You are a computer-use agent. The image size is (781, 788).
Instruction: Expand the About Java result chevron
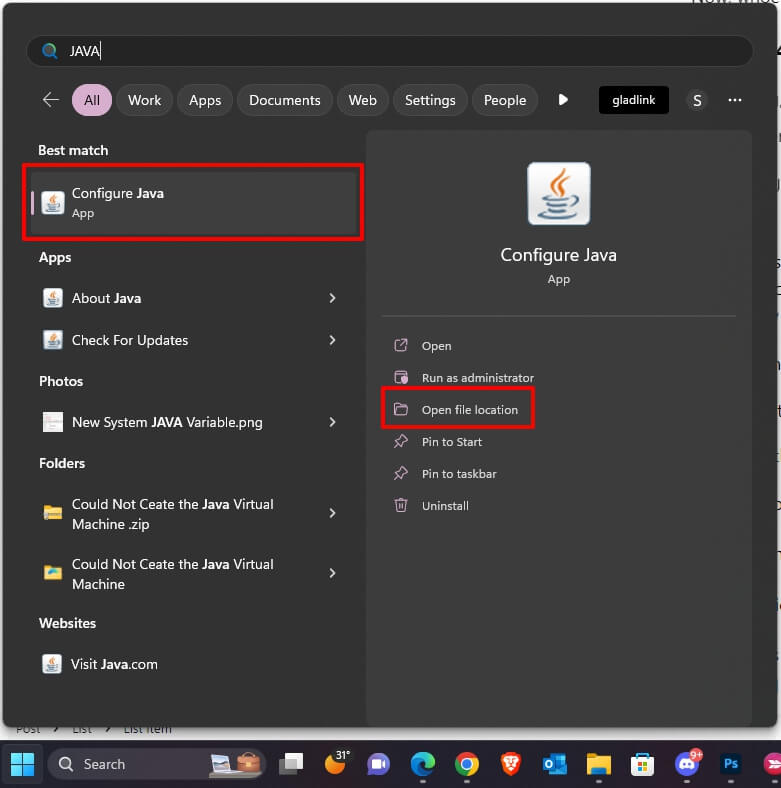[332, 298]
